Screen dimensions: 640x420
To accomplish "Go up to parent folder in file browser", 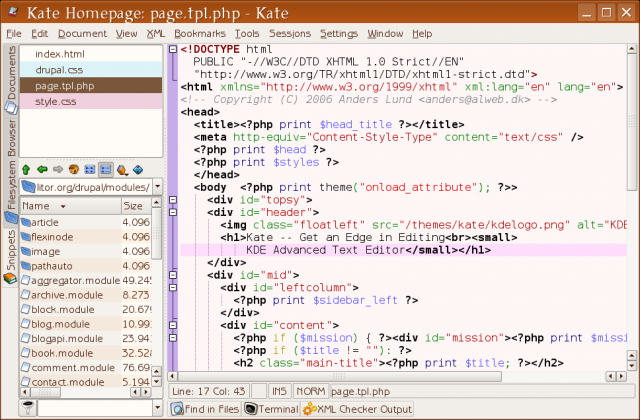I will 27,169.
